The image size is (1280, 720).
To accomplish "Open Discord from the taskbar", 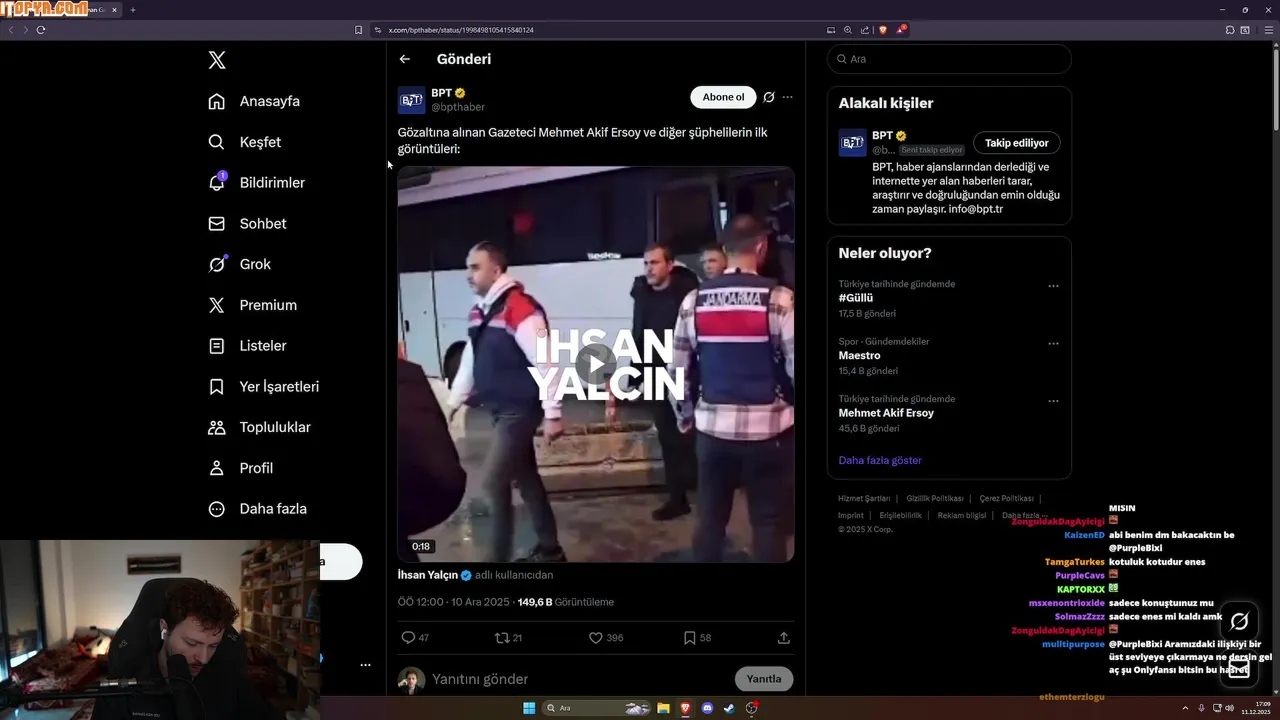I will coord(707,708).
